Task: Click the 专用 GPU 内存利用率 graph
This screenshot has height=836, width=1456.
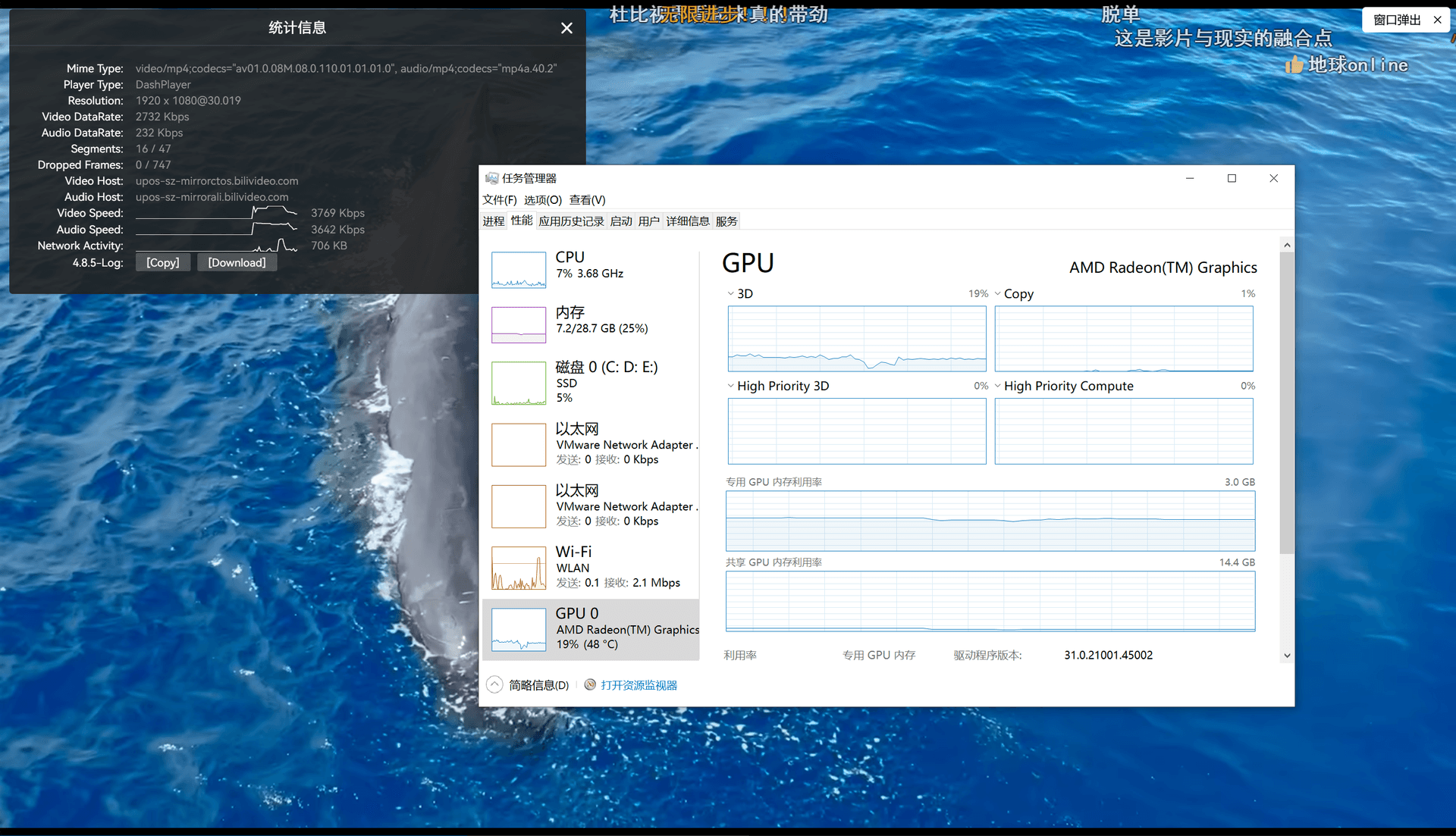Action: [x=990, y=521]
